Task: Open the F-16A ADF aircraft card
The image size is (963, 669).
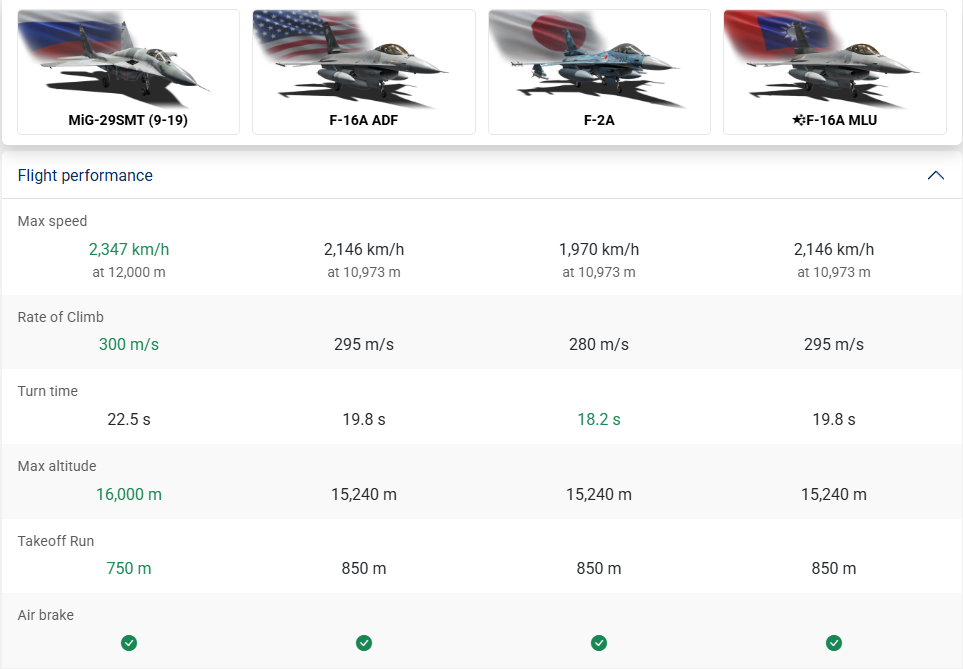Action: tap(364, 72)
